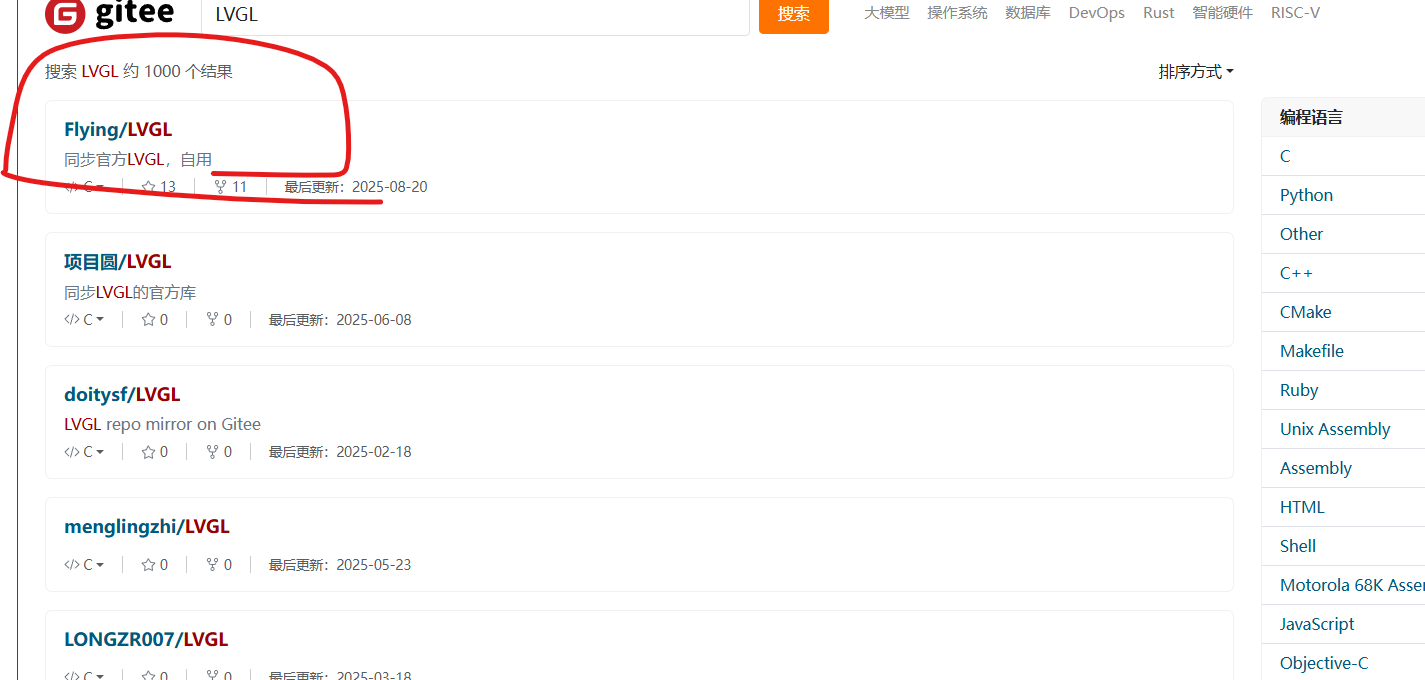Click the search input containing LVGL

475,16
